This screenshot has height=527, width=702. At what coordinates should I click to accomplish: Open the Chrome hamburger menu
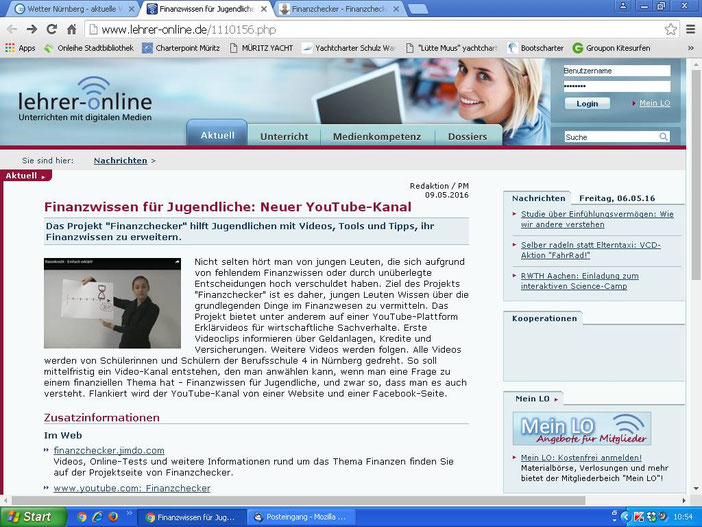pyautogui.click(x=690, y=30)
